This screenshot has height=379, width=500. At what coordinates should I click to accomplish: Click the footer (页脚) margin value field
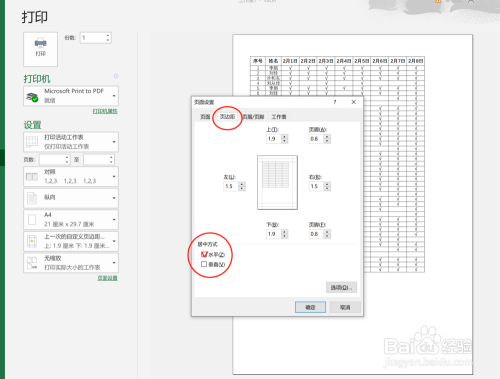tap(317, 234)
